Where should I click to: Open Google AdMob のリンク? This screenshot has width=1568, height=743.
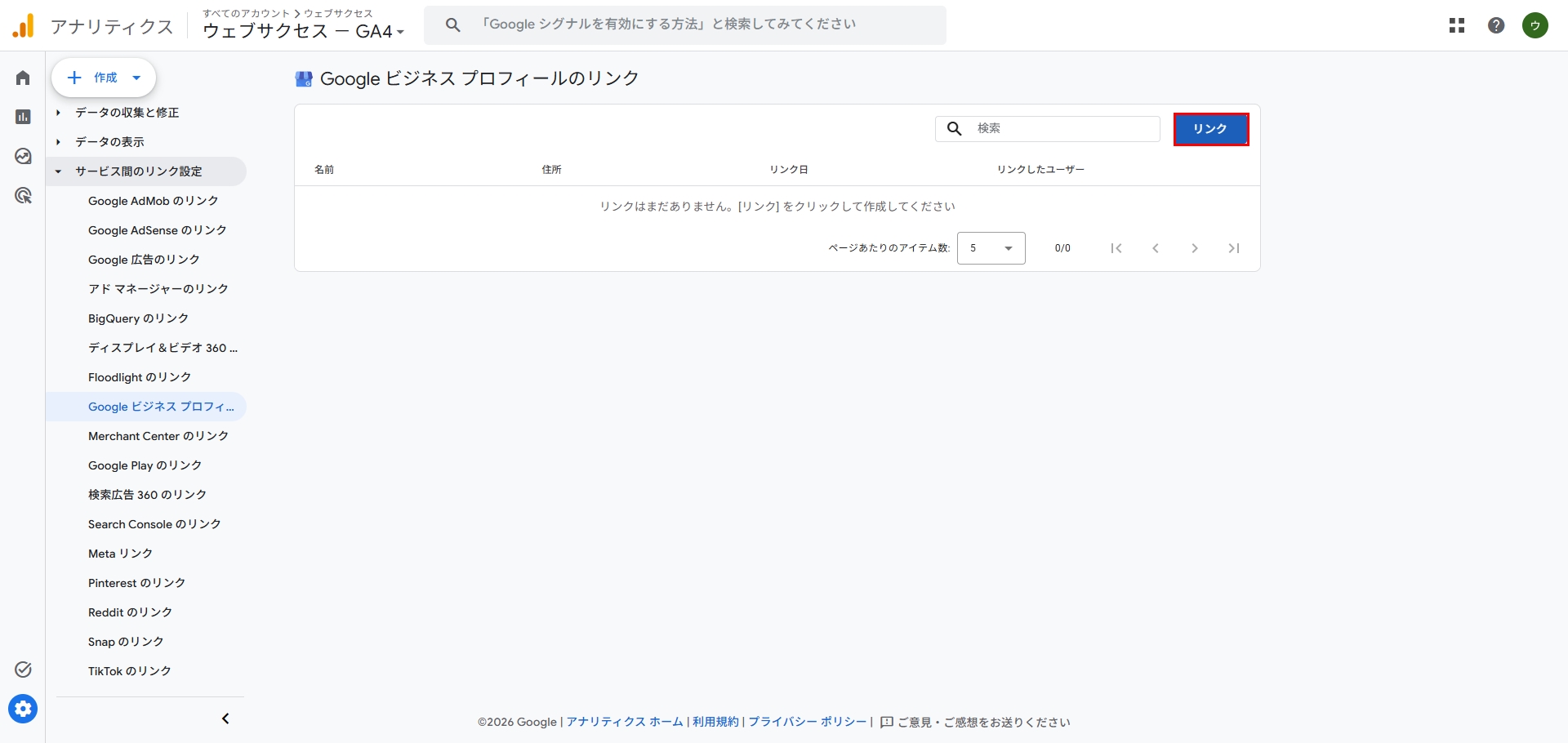[154, 201]
